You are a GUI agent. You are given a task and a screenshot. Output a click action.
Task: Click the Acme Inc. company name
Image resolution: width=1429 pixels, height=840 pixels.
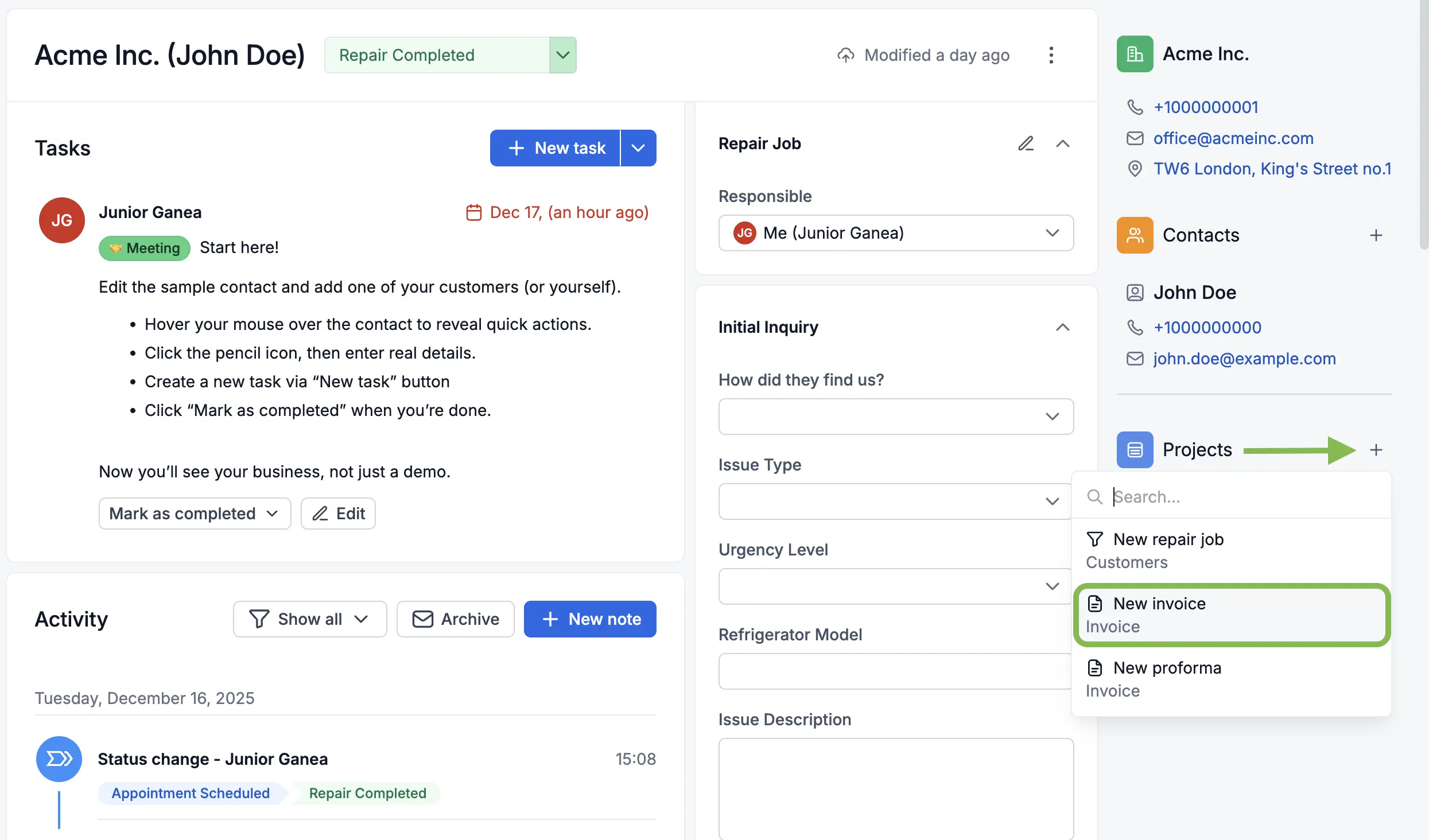coord(1206,54)
